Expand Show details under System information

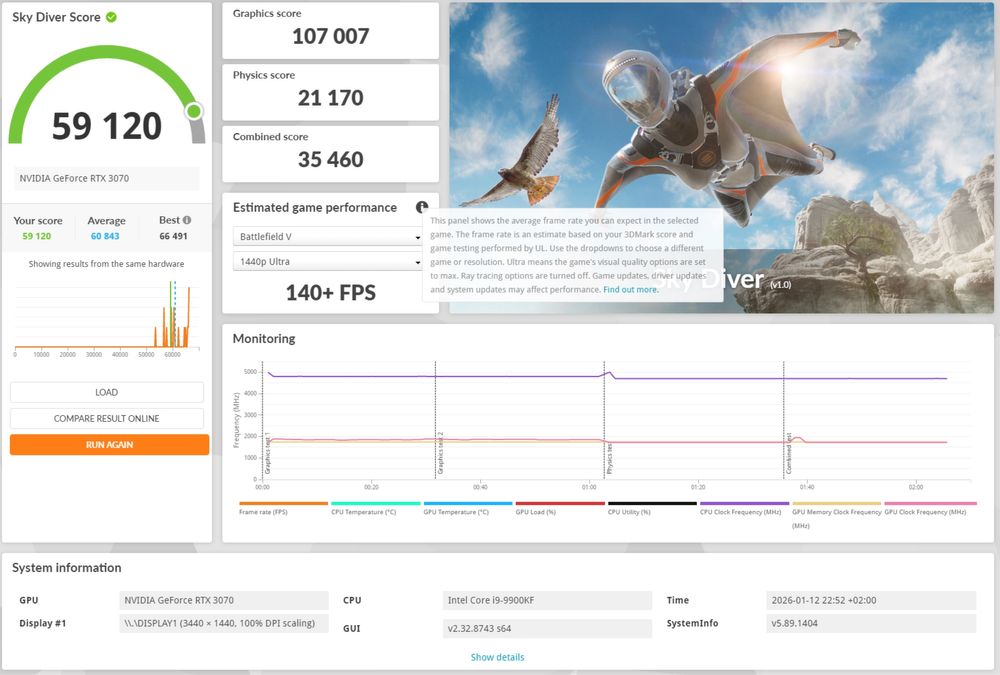[x=497, y=657]
